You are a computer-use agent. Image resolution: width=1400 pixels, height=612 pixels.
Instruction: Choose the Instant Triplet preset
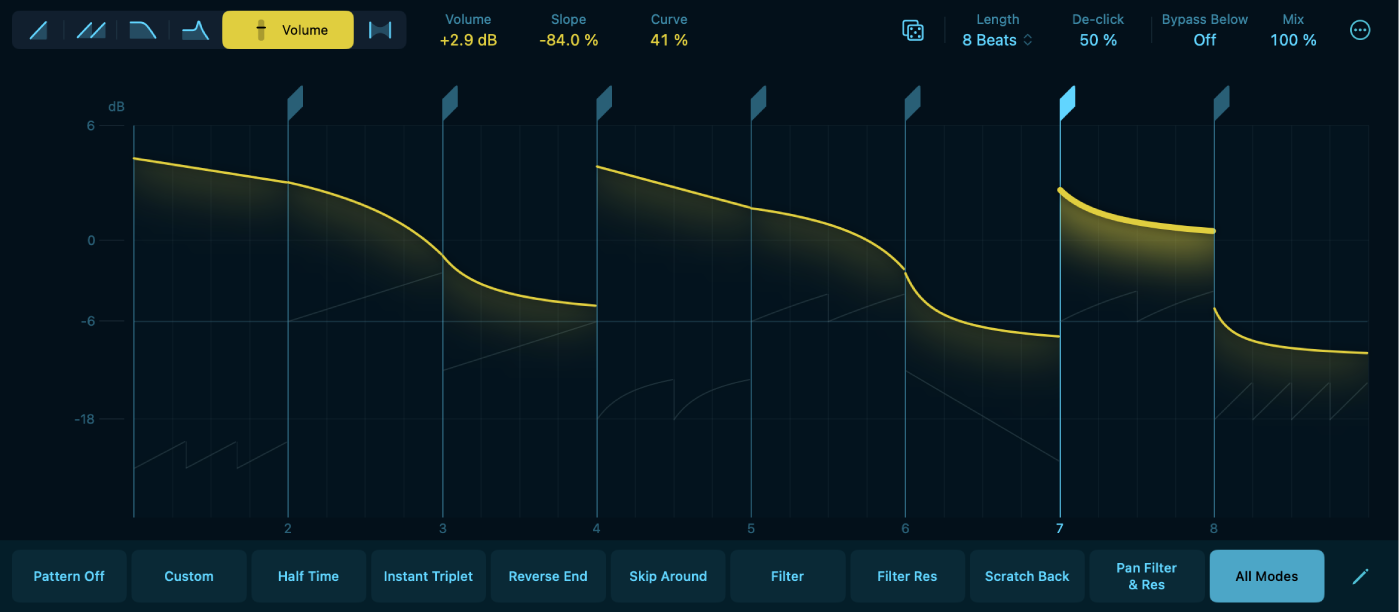tap(428, 576)
